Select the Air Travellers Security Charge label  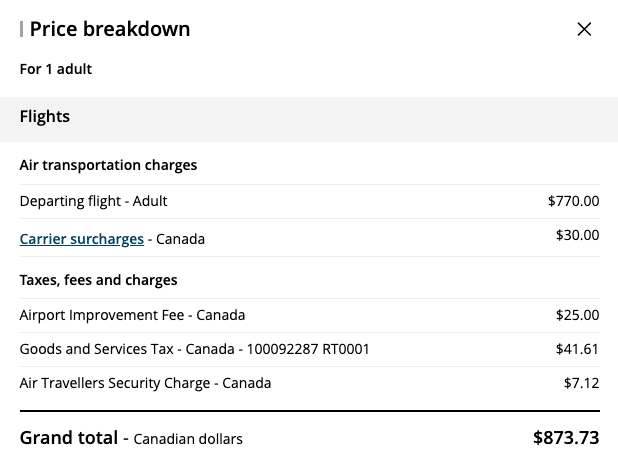tap(145, 383)
